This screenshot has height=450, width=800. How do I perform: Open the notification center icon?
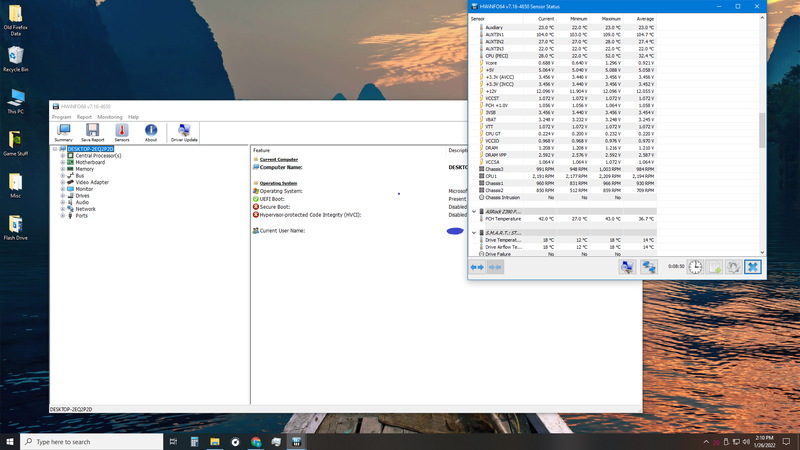[x=786, y=442]
